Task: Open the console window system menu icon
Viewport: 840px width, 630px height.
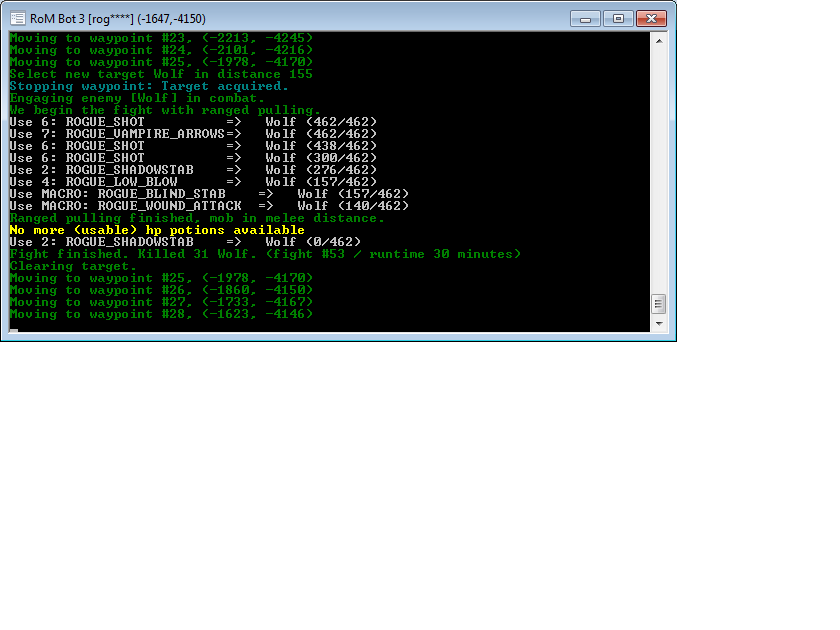Action: coord(17,18)
